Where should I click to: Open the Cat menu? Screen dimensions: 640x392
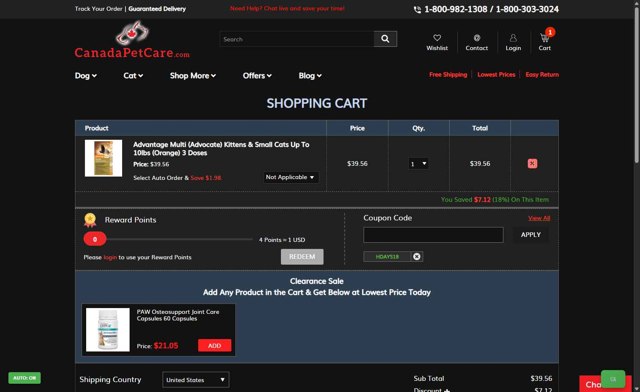(x=133, y=76)
